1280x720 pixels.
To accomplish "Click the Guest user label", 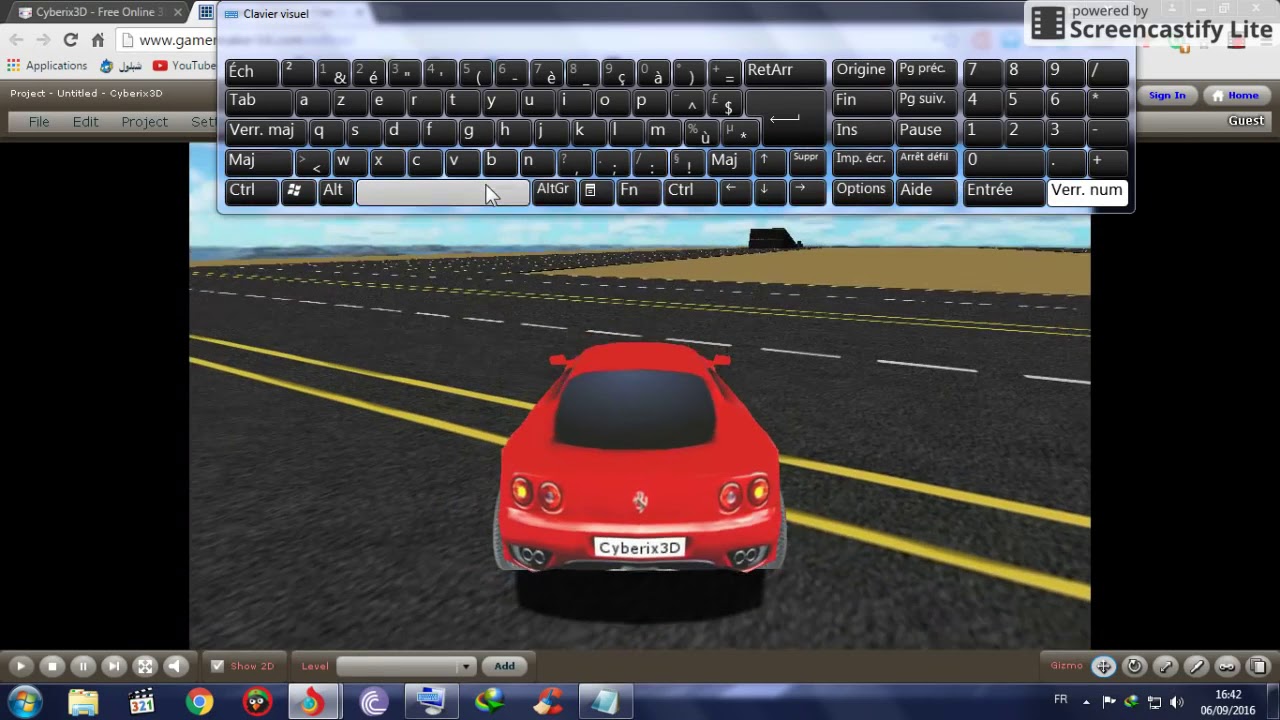I will click(1246, 121).
